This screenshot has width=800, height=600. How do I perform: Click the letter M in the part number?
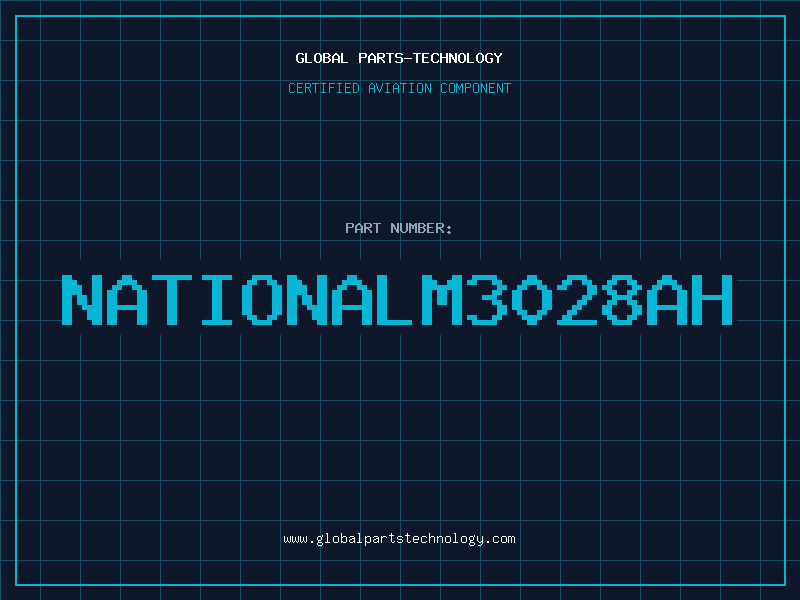[x=441, y=300]
